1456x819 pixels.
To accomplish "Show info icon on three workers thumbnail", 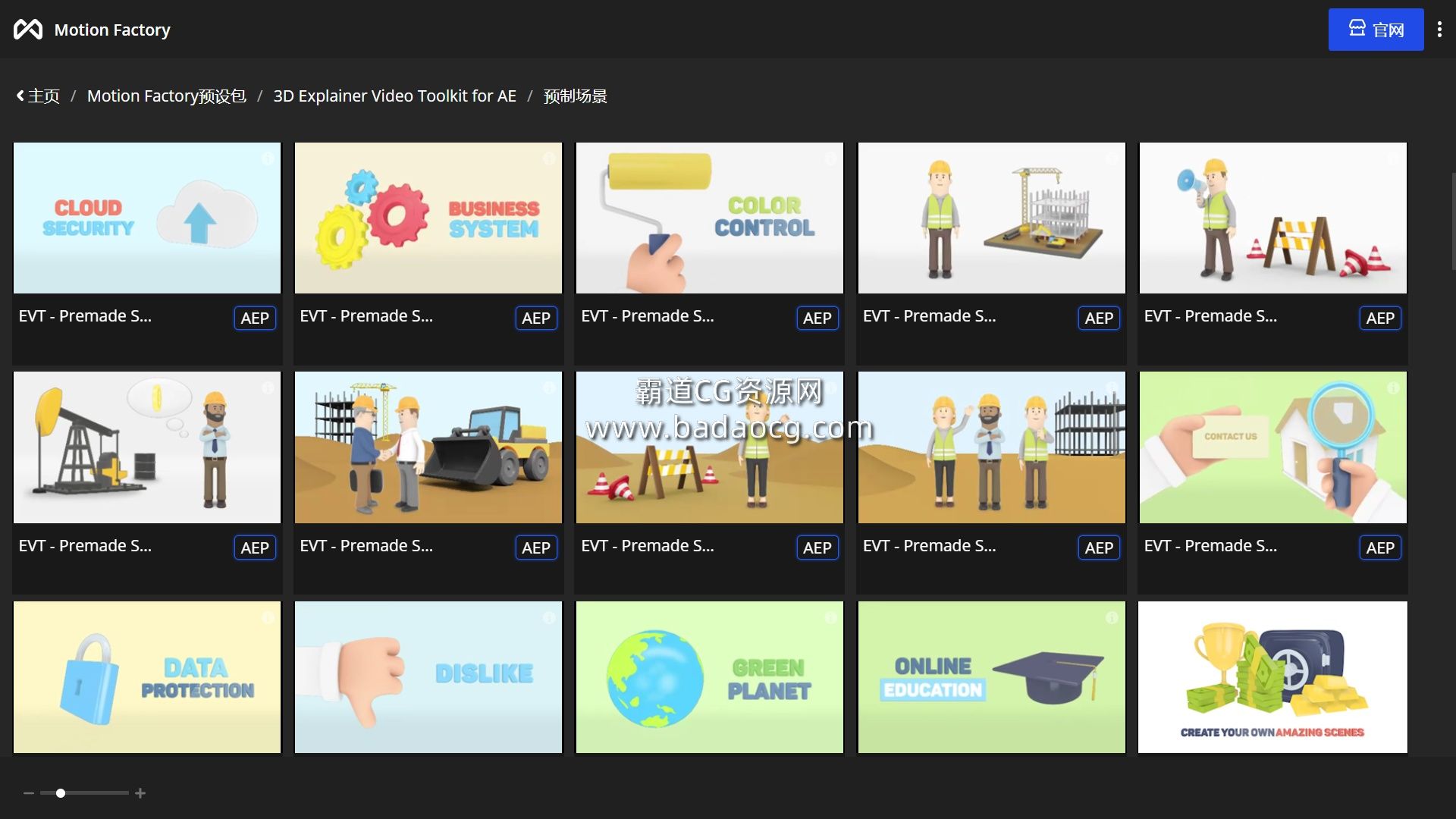I will point(1112,388).
